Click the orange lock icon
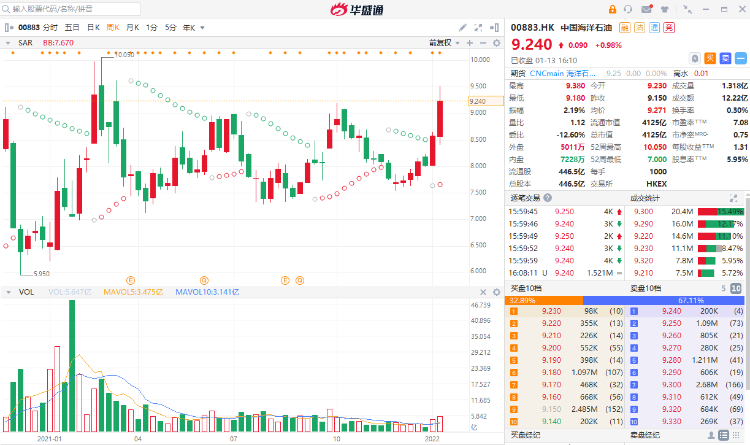Image resolution: width=750 pixels, height=445 pixels. coord(612,9)
